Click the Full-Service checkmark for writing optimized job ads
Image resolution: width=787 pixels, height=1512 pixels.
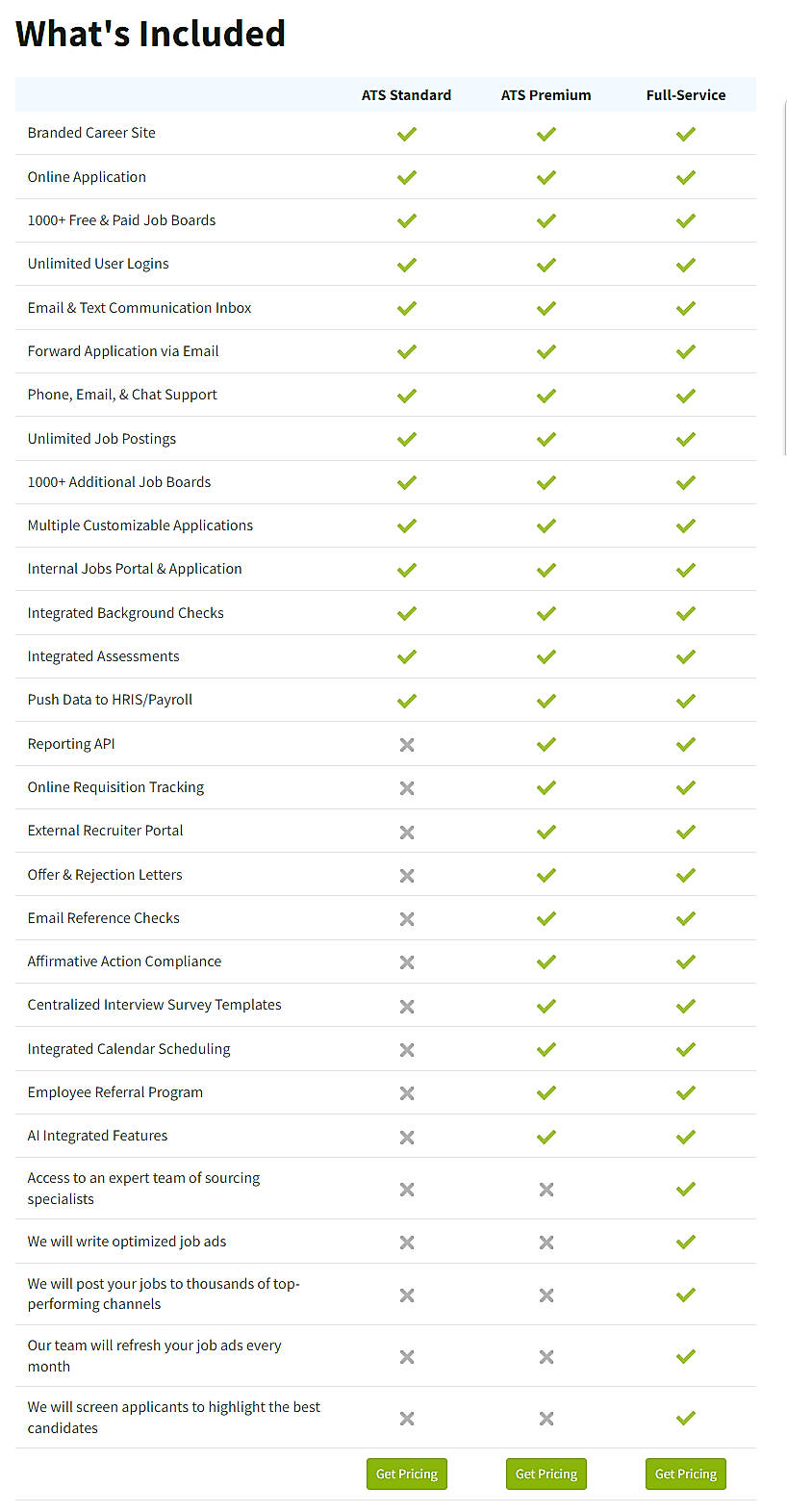point(685,1241)
